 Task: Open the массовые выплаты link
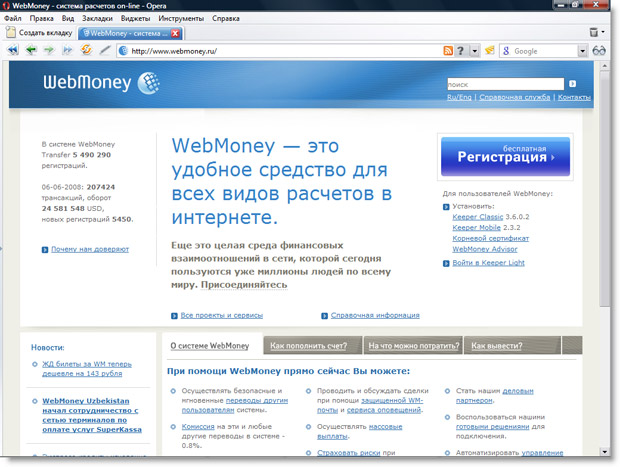pos(359,431)
